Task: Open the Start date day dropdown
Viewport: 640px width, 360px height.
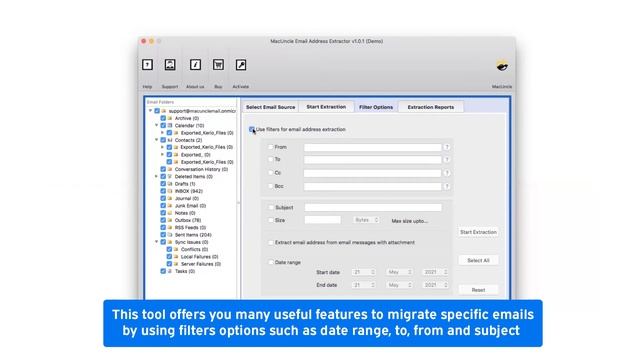Action: [364, 272]
